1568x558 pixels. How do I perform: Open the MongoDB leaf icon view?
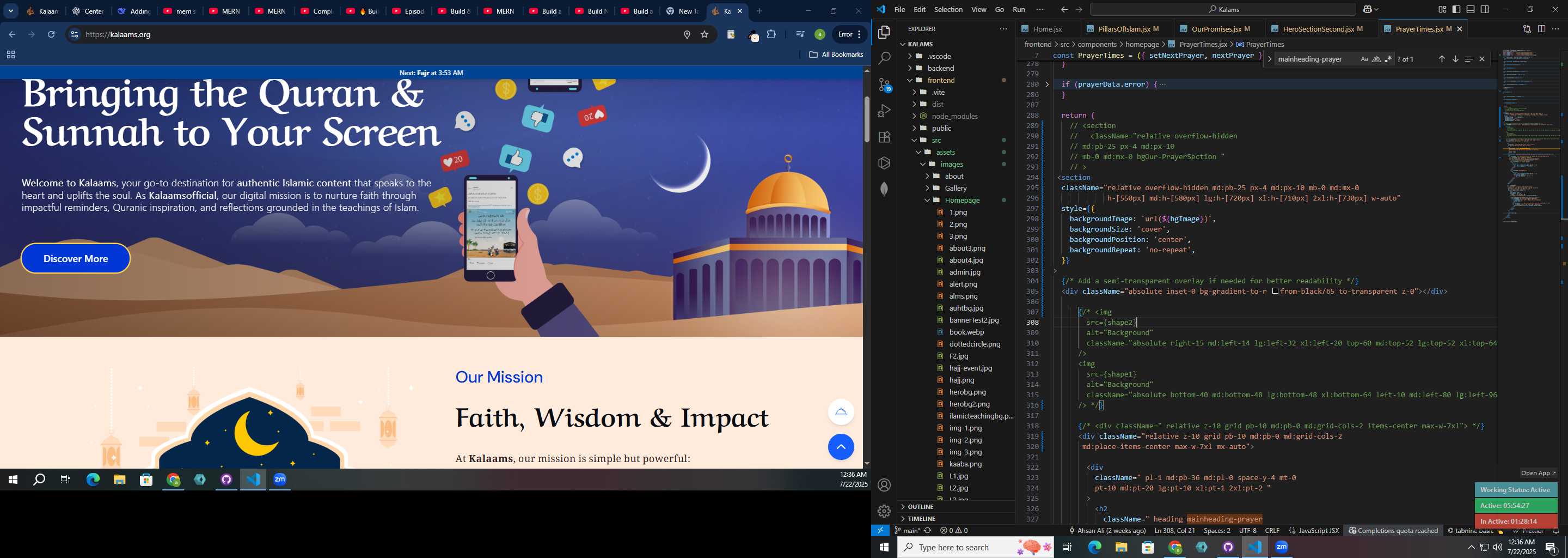coord(884,190)
